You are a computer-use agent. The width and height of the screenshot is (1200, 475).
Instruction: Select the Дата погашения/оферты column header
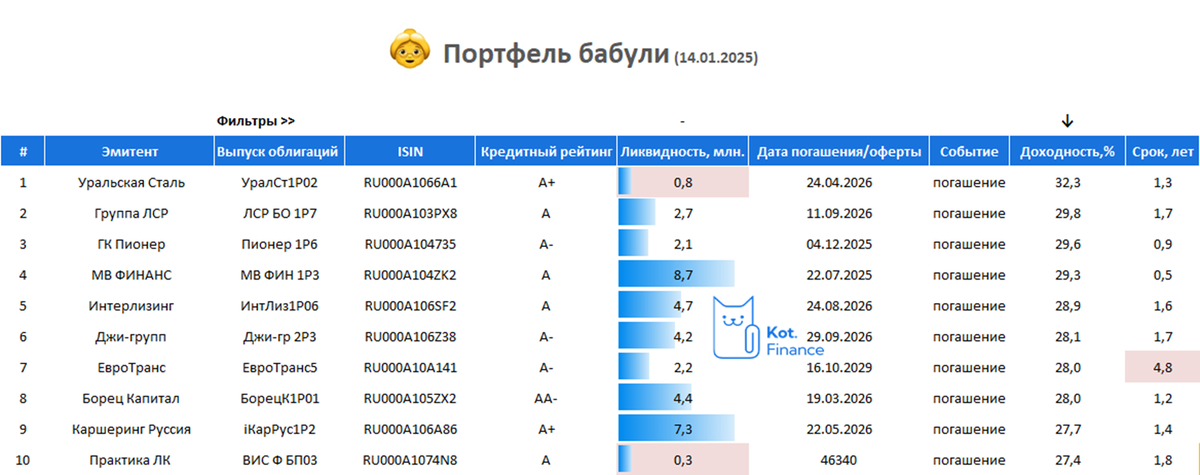click(839, 152)
